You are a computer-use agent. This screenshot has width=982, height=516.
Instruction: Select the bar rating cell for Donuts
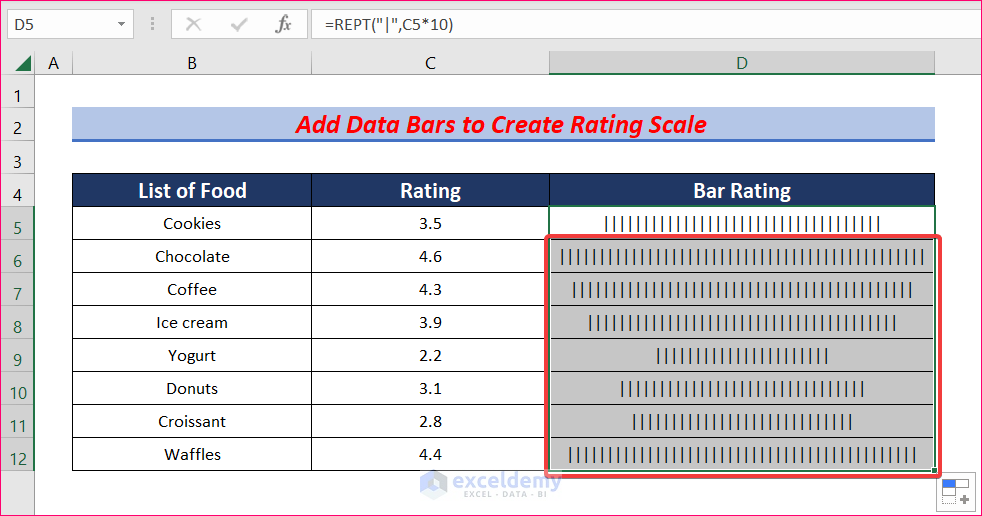pos(742,388)
